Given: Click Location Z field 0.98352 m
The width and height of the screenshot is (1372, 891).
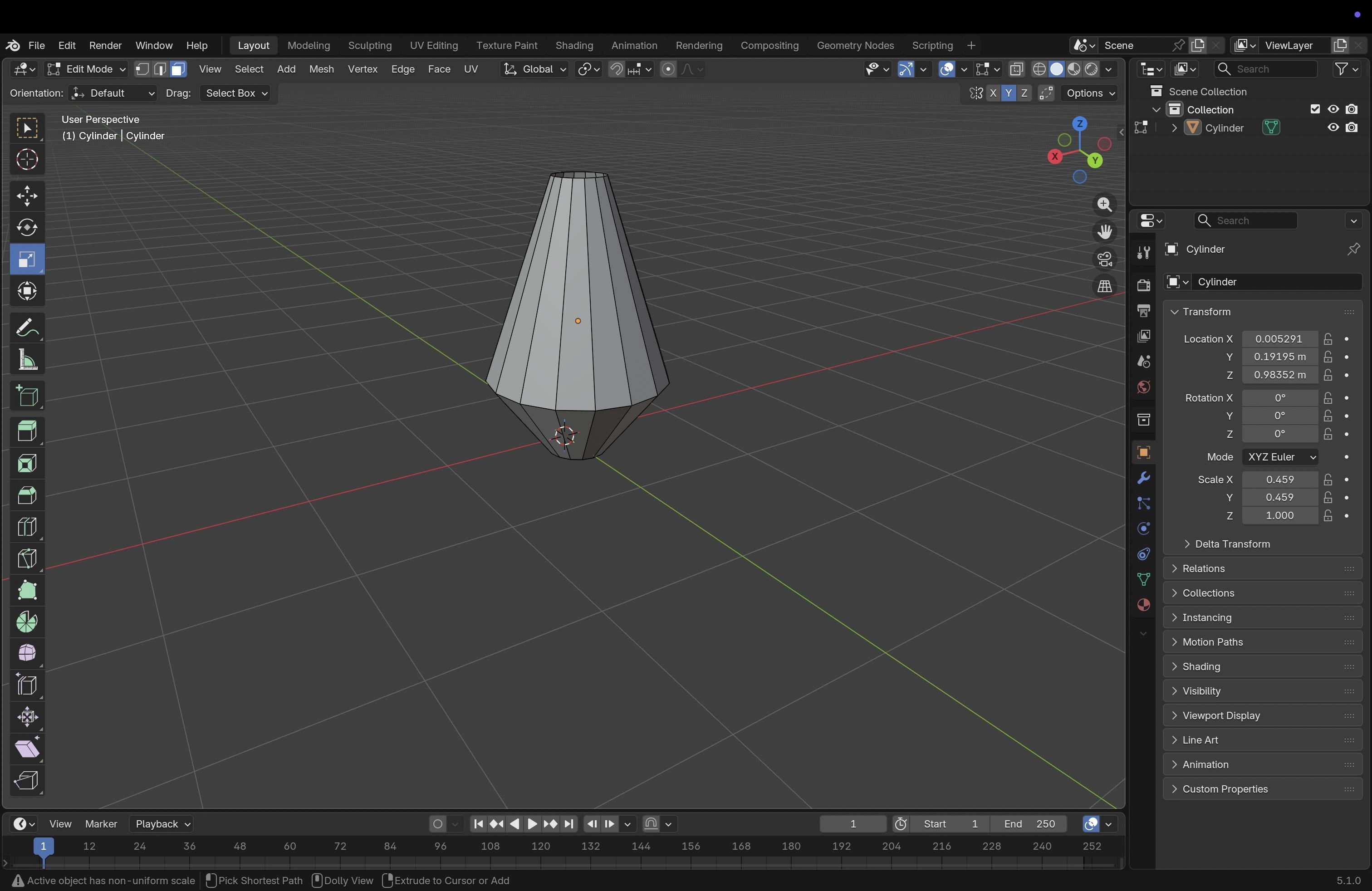Looking at the screenshot, I should tap(1279, 375).
